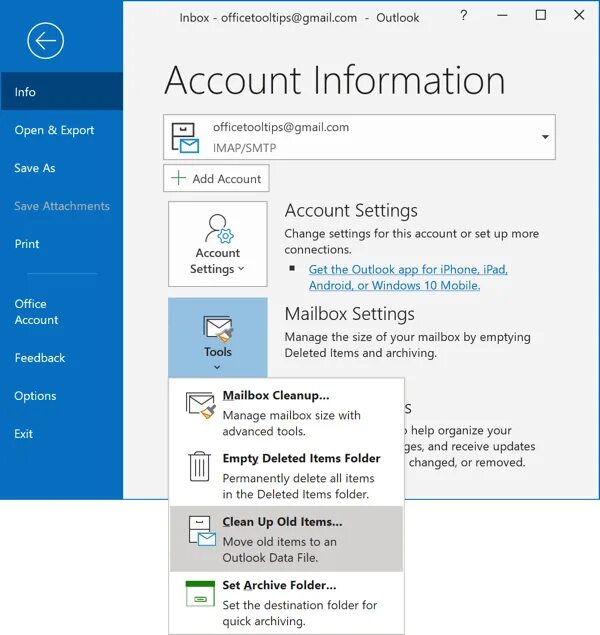Screen dimensions: 600x635
Task: Click the Tools button label
Action: (218, 352)
